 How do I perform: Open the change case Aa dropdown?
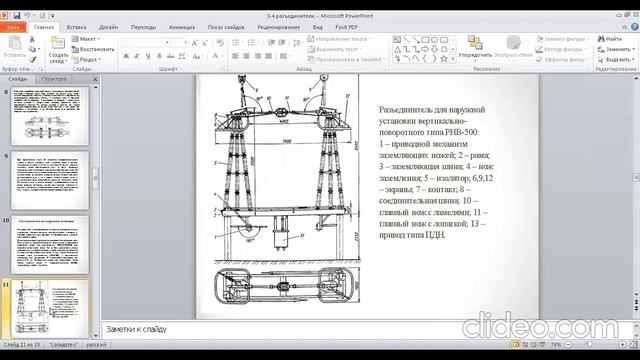197,56
